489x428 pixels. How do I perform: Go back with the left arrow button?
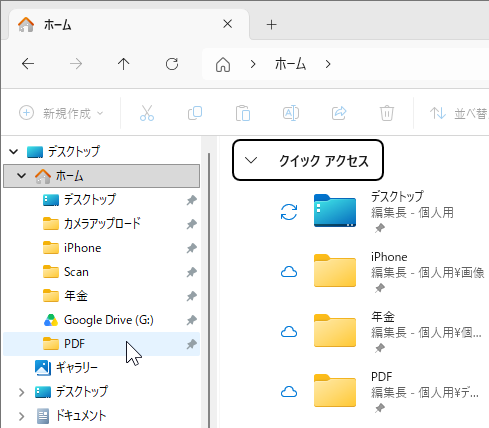(x=28, y=64)
